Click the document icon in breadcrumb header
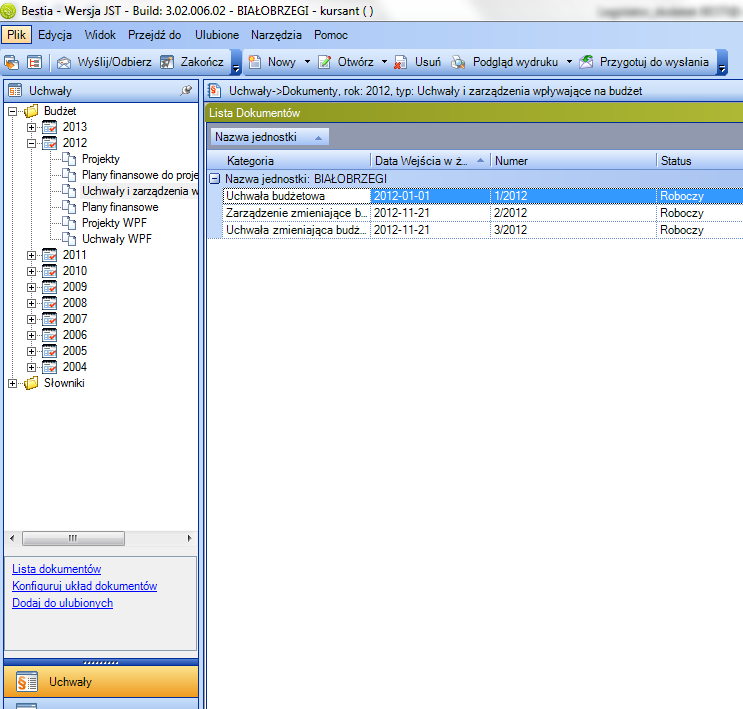The width and height of the screenshot is (743, 709). coord(215,91)
